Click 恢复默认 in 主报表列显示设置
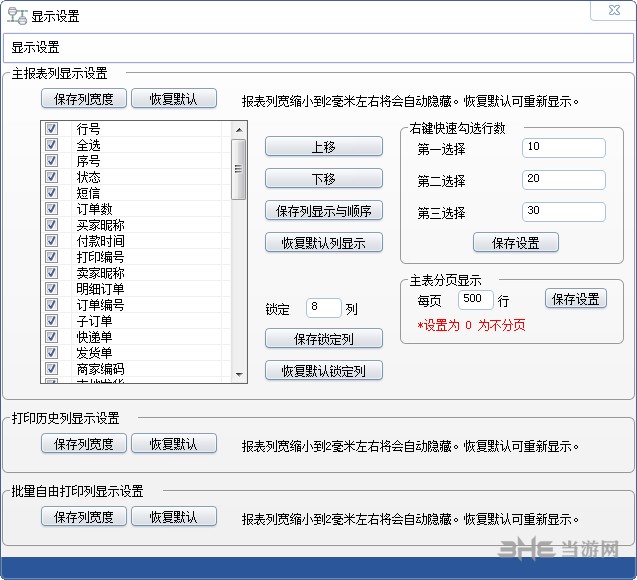The image size is (637, 580). tap(173, 99)
